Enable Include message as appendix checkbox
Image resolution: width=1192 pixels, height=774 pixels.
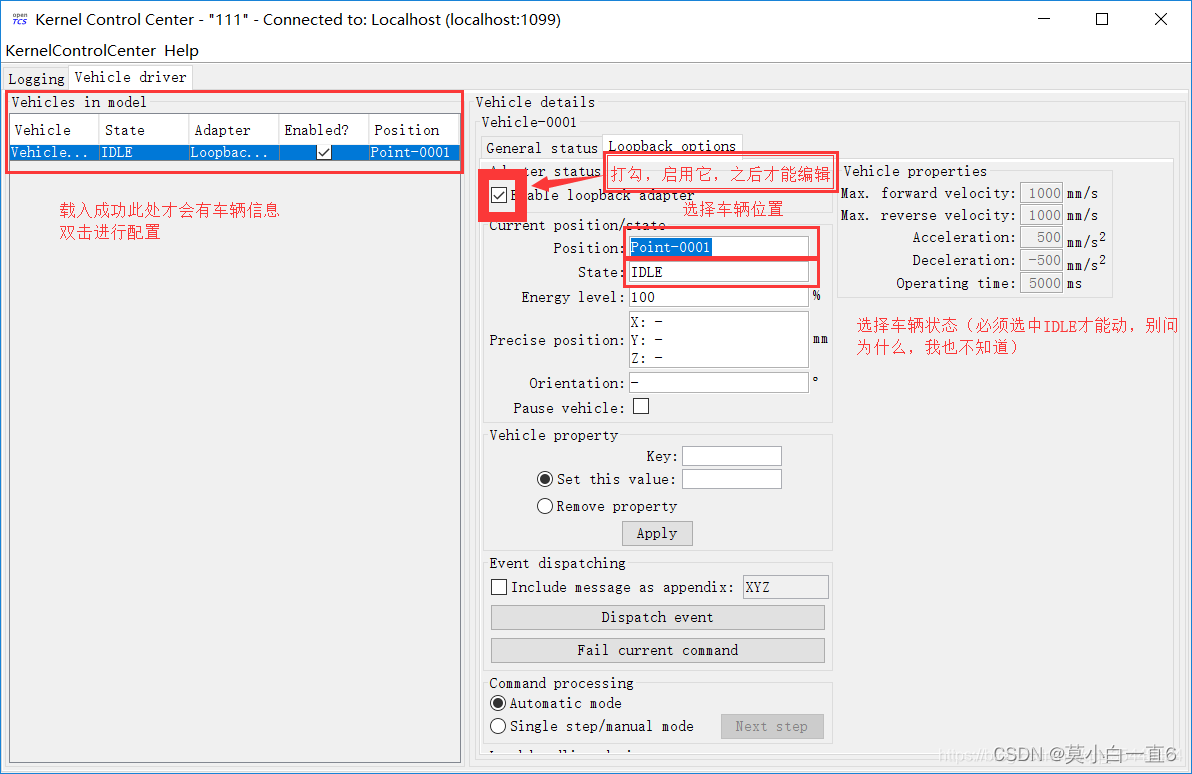pos(499,587)
